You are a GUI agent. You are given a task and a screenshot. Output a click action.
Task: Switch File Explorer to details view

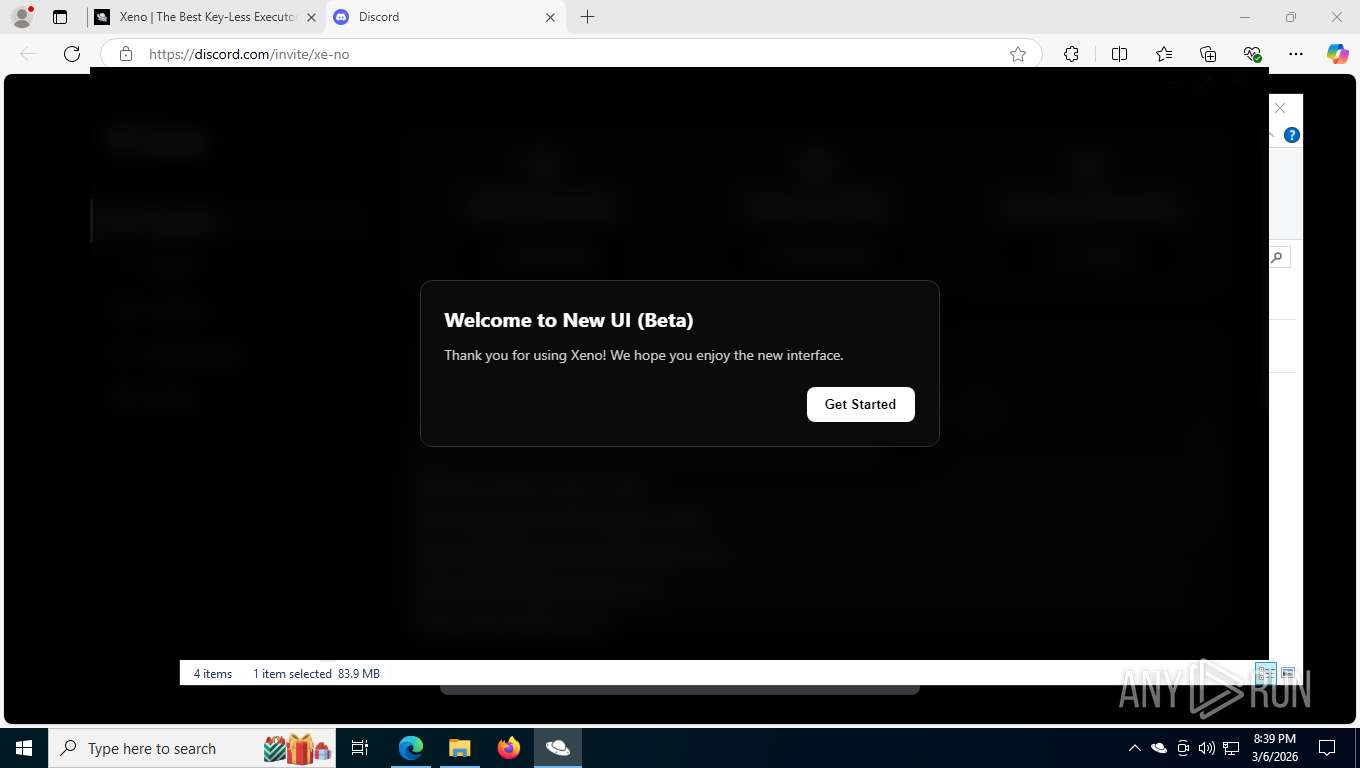click(x=1265, y=673)
